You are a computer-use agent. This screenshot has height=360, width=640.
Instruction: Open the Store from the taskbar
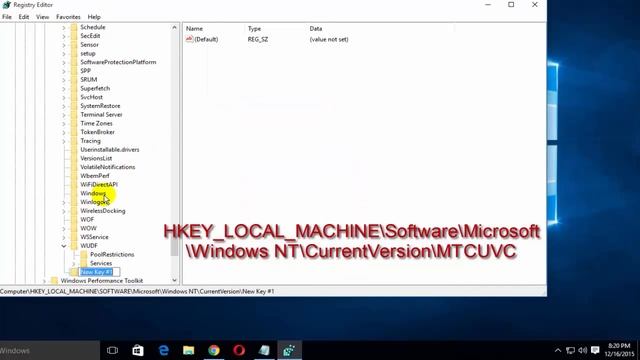pos(138,350)
